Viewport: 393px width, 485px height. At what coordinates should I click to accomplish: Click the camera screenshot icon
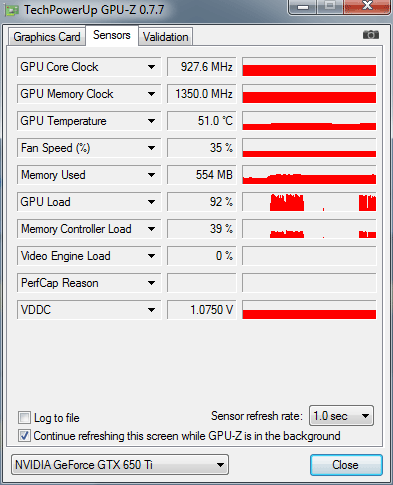point(371,35)
